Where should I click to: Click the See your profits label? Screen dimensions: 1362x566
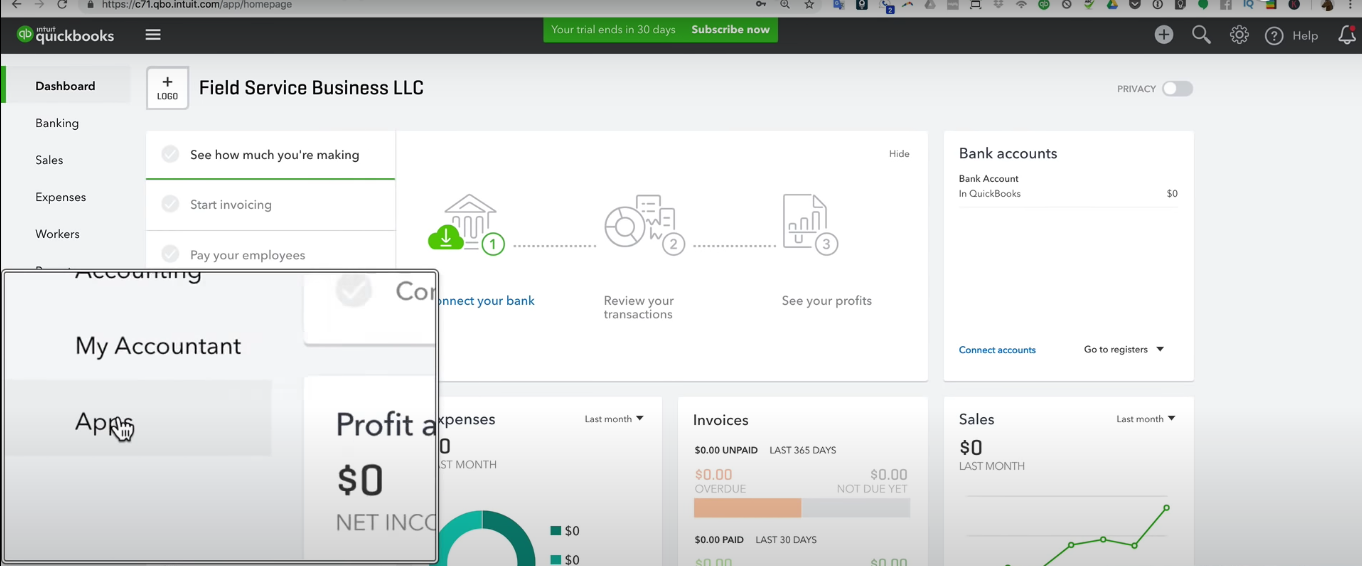[x=826, y=301]
